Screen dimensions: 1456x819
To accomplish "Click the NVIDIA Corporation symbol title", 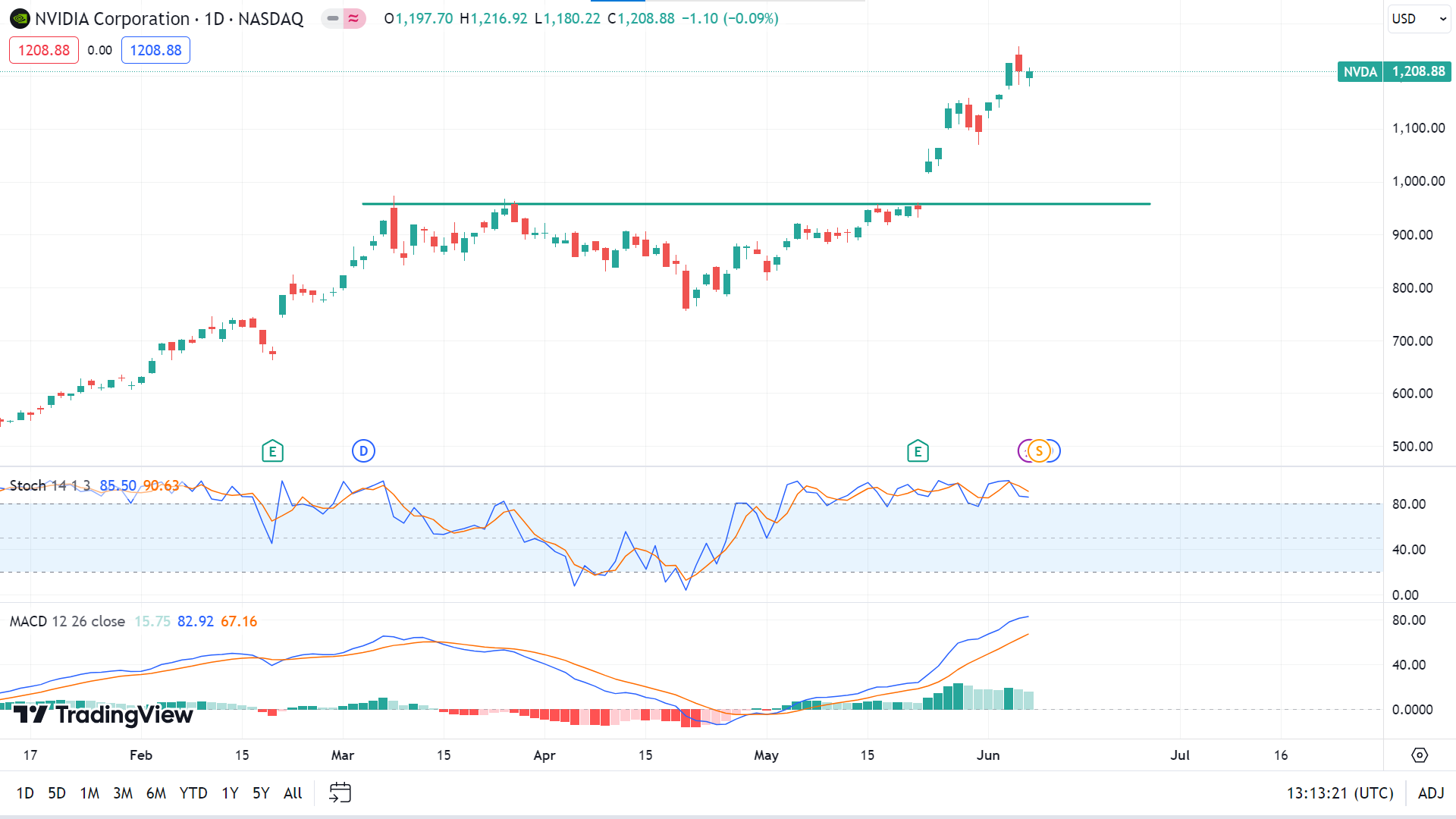I will [112, 19].
